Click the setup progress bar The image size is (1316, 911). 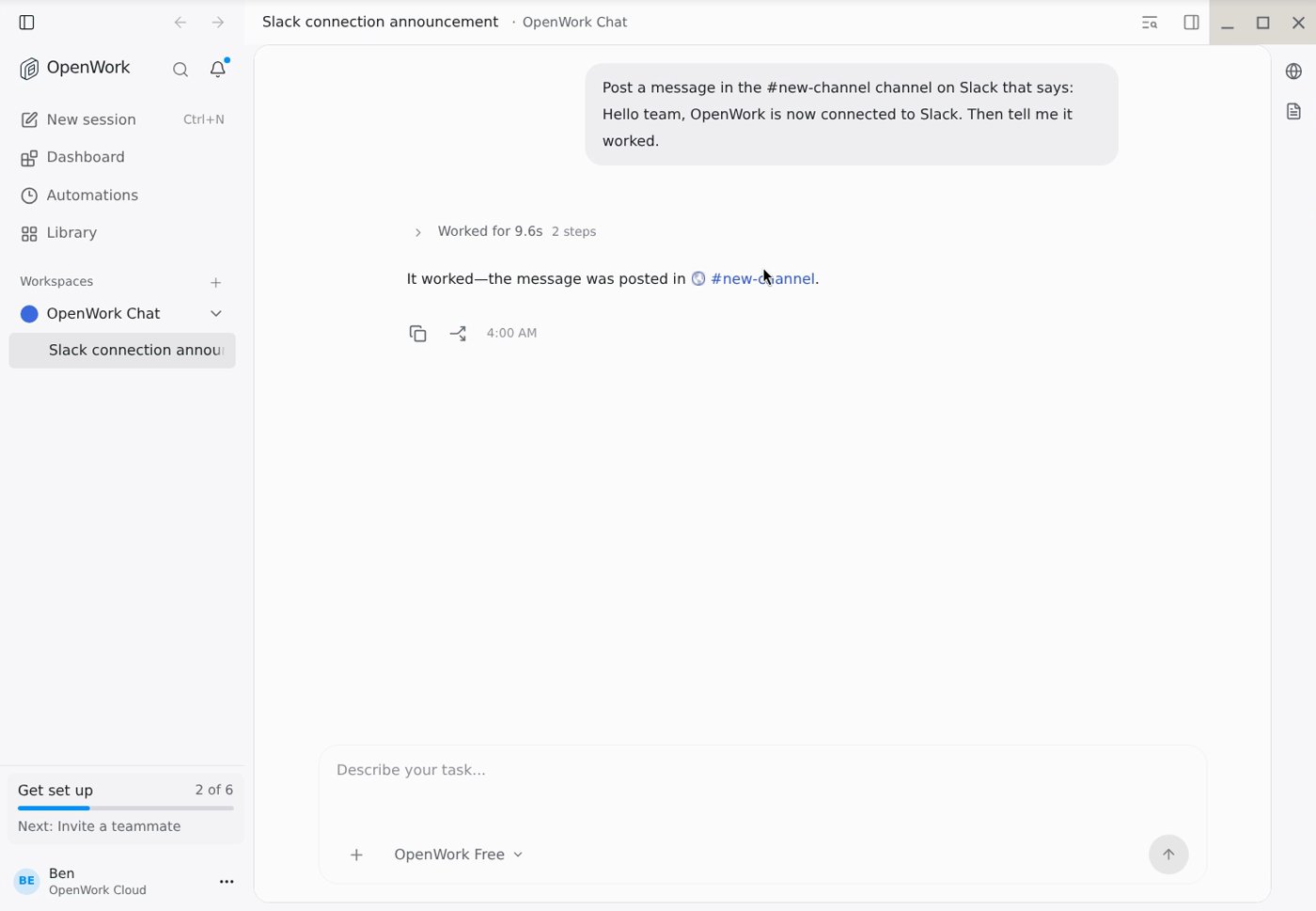[126, 809]
